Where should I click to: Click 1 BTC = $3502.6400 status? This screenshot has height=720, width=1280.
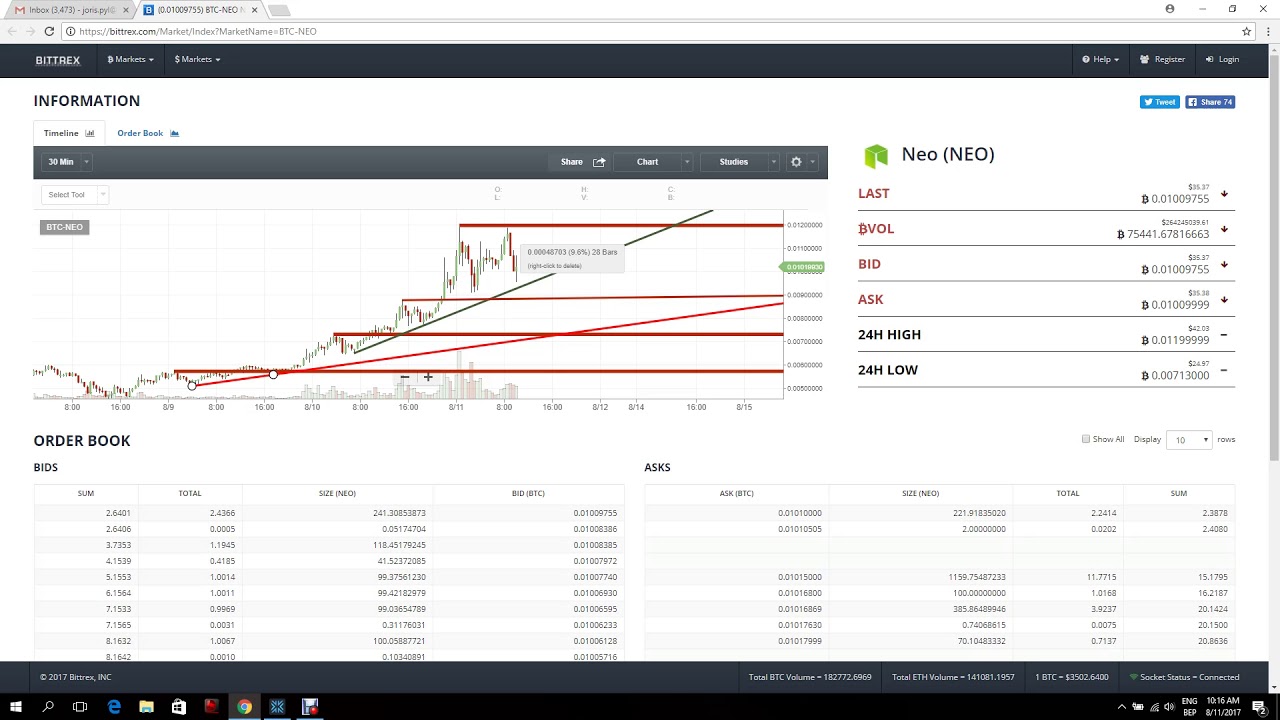tap(1071, 677)
